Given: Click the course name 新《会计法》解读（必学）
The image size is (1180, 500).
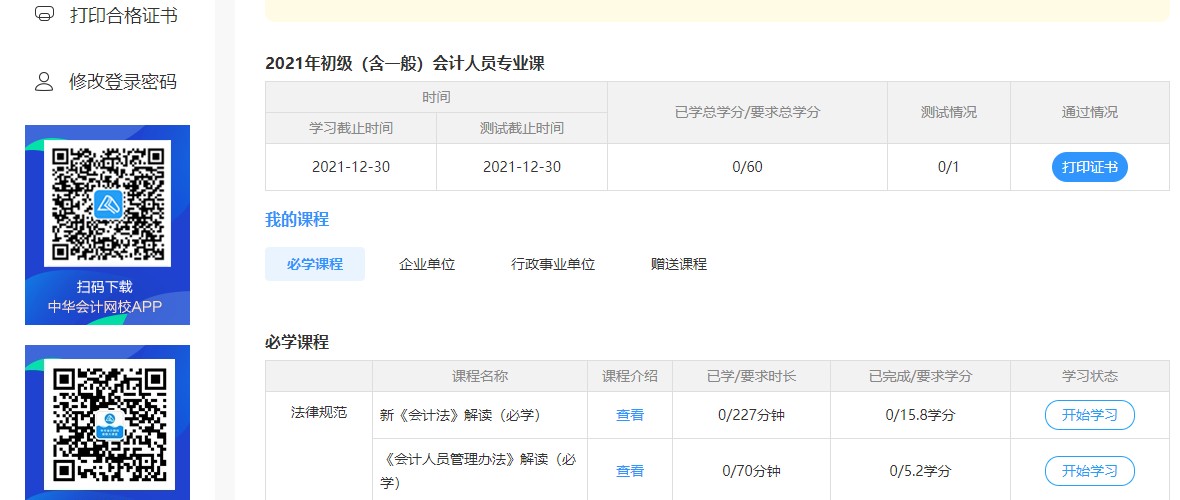Looking at the screenshot, I should point(461,415).
